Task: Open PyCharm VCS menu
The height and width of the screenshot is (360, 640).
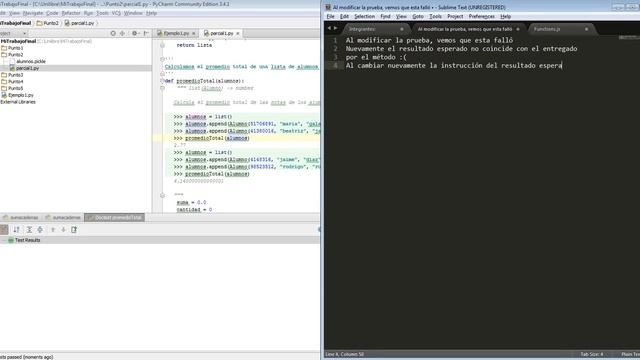Action: pyautogui.click(x=116, y=13)
